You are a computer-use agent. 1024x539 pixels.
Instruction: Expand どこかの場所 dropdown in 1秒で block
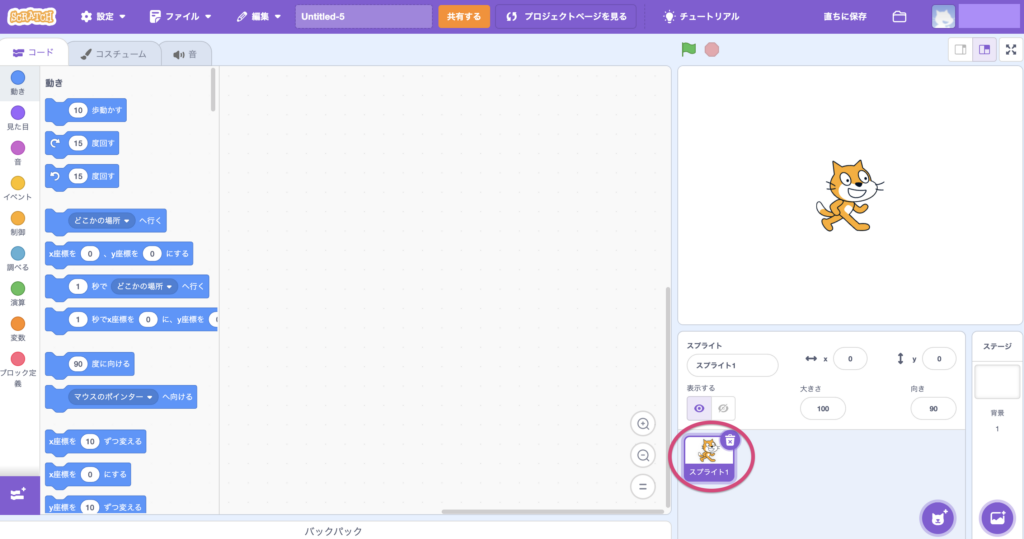[144, 286]
